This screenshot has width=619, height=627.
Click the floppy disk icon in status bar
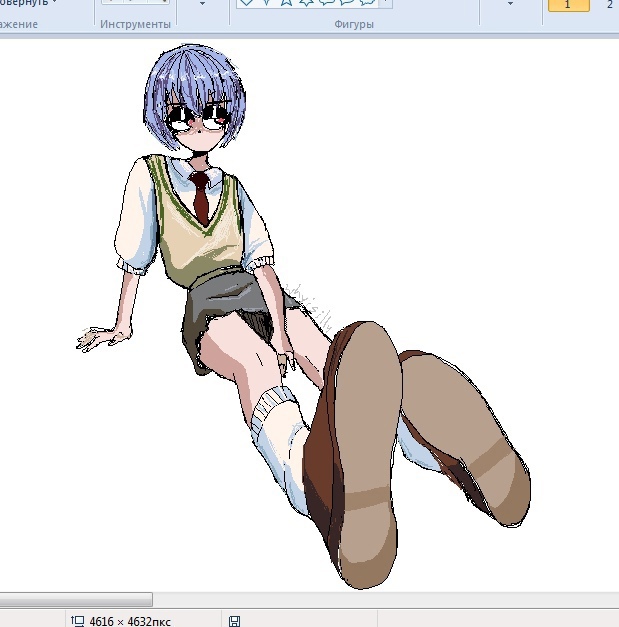coord(235,621)
